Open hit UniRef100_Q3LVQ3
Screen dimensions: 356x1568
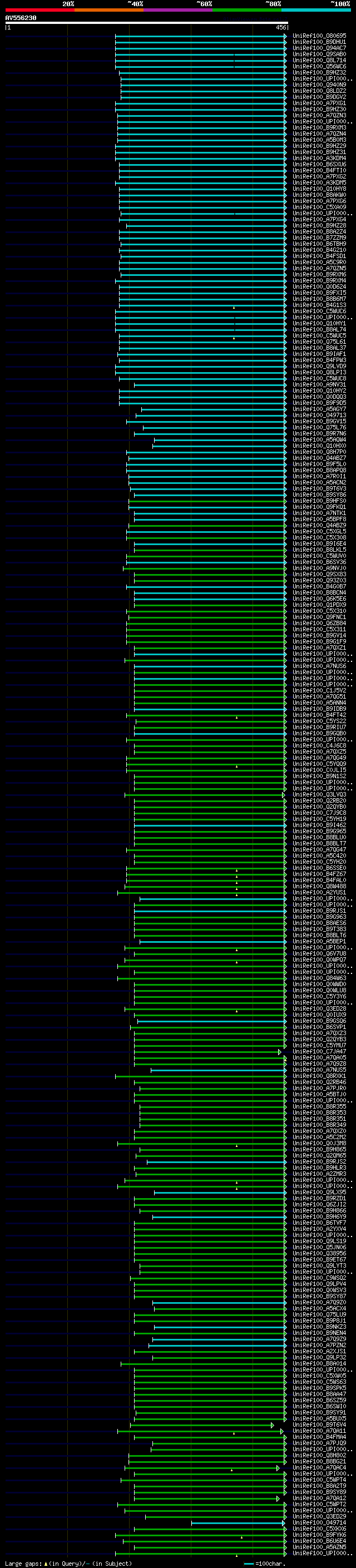click(x=319, y=794)
